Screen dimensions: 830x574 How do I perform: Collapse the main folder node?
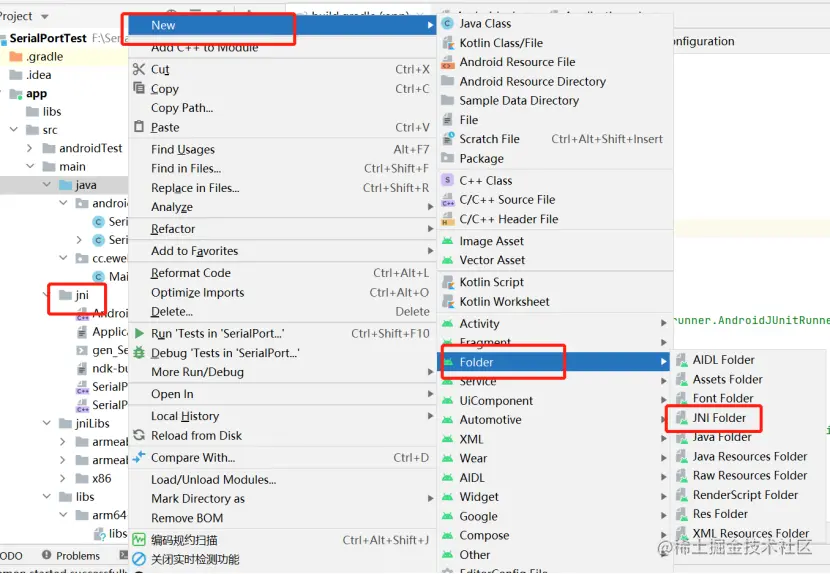click(30, 166)
